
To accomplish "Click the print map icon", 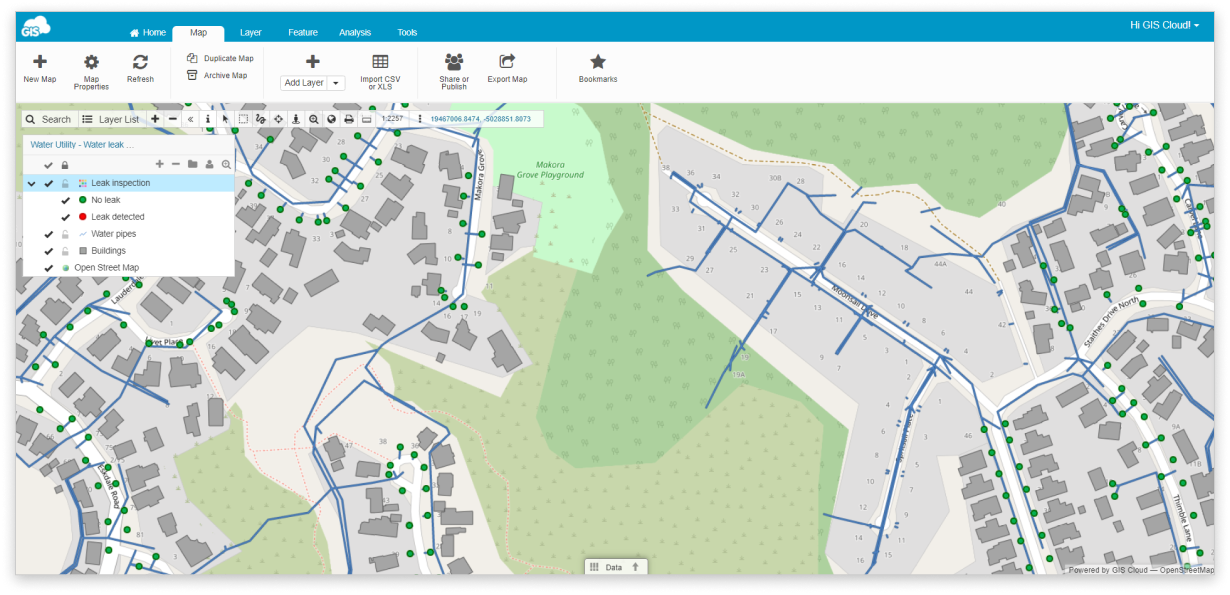I will tap(350, 119).
